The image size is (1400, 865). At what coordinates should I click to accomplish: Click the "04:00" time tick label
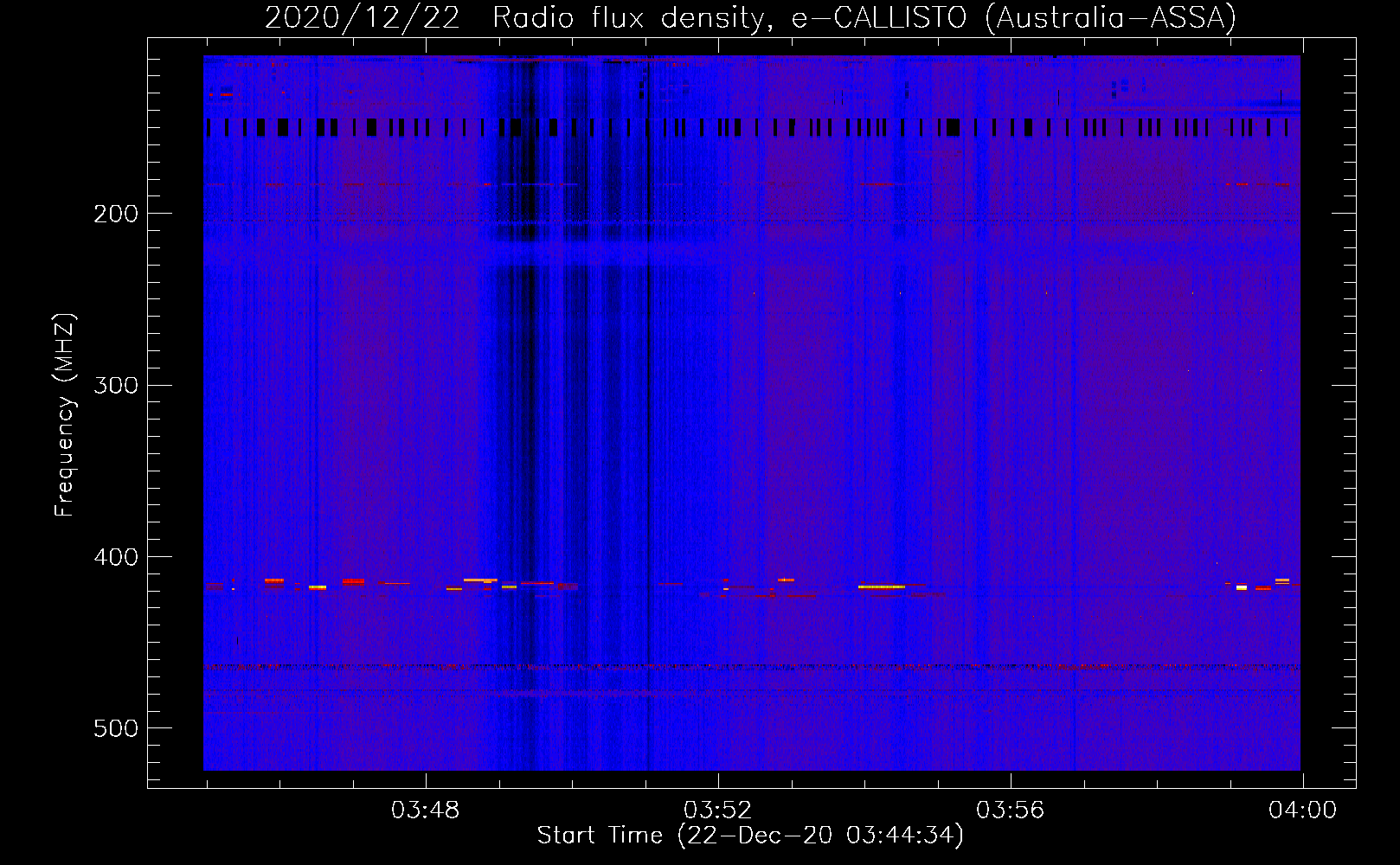pos(1303,811)
